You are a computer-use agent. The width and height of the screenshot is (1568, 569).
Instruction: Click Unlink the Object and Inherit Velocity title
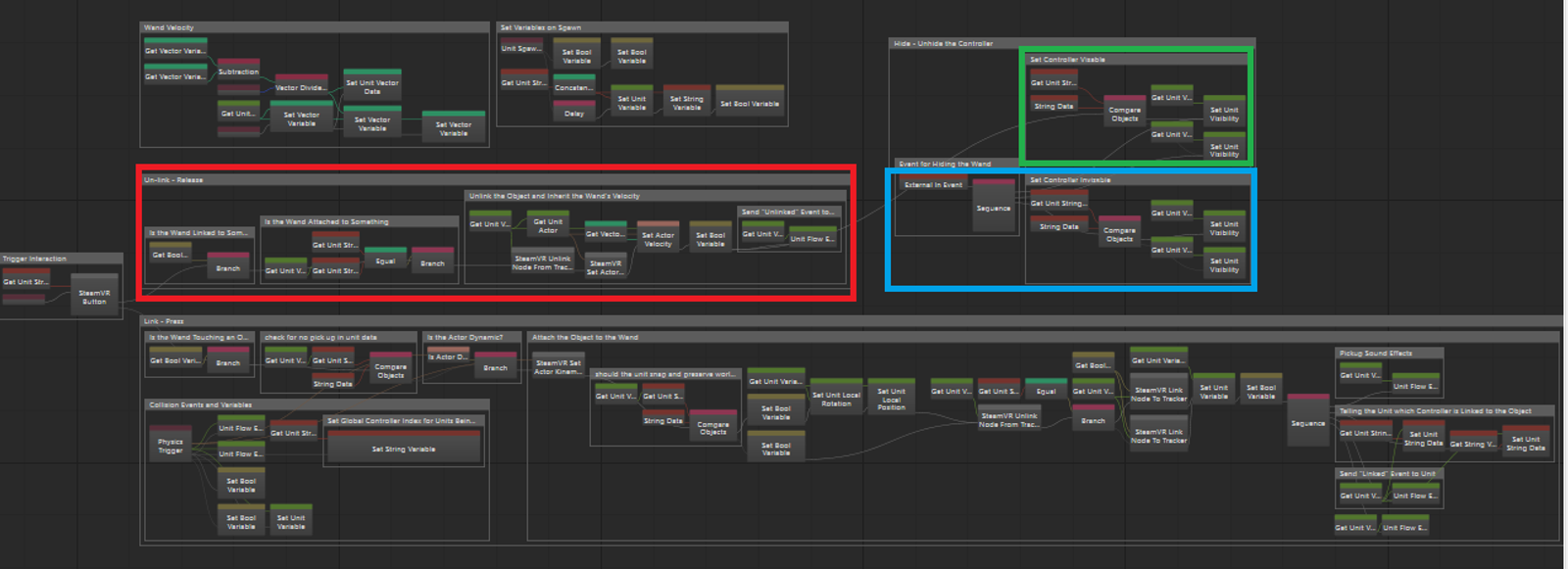(x=554, y=195)
